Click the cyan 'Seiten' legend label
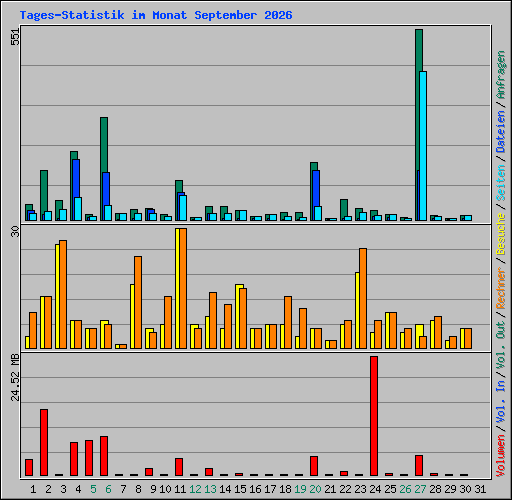Viewport: 512px width, 500px height. tap(501, 183)
